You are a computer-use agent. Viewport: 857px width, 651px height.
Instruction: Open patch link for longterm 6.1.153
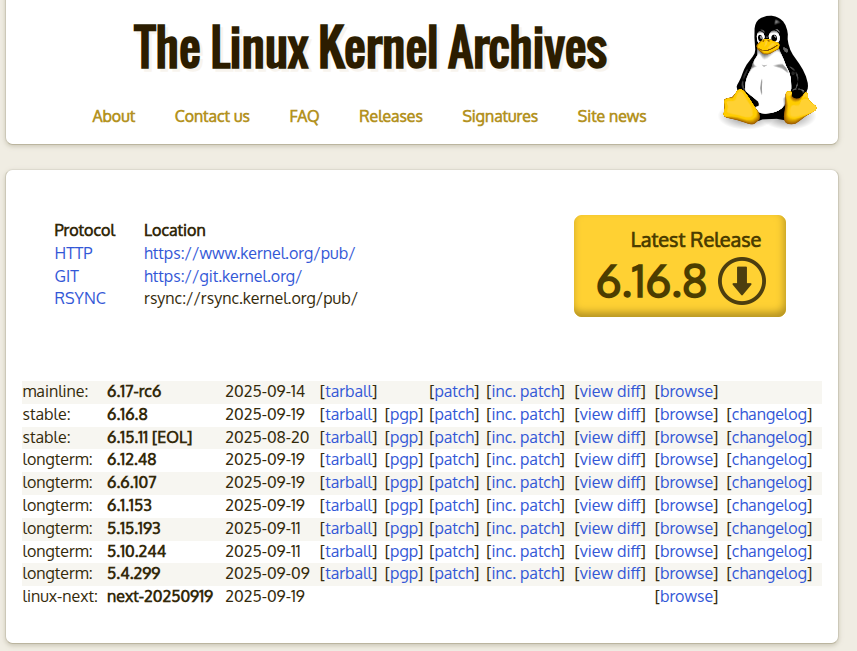click(x=454, y=506)
